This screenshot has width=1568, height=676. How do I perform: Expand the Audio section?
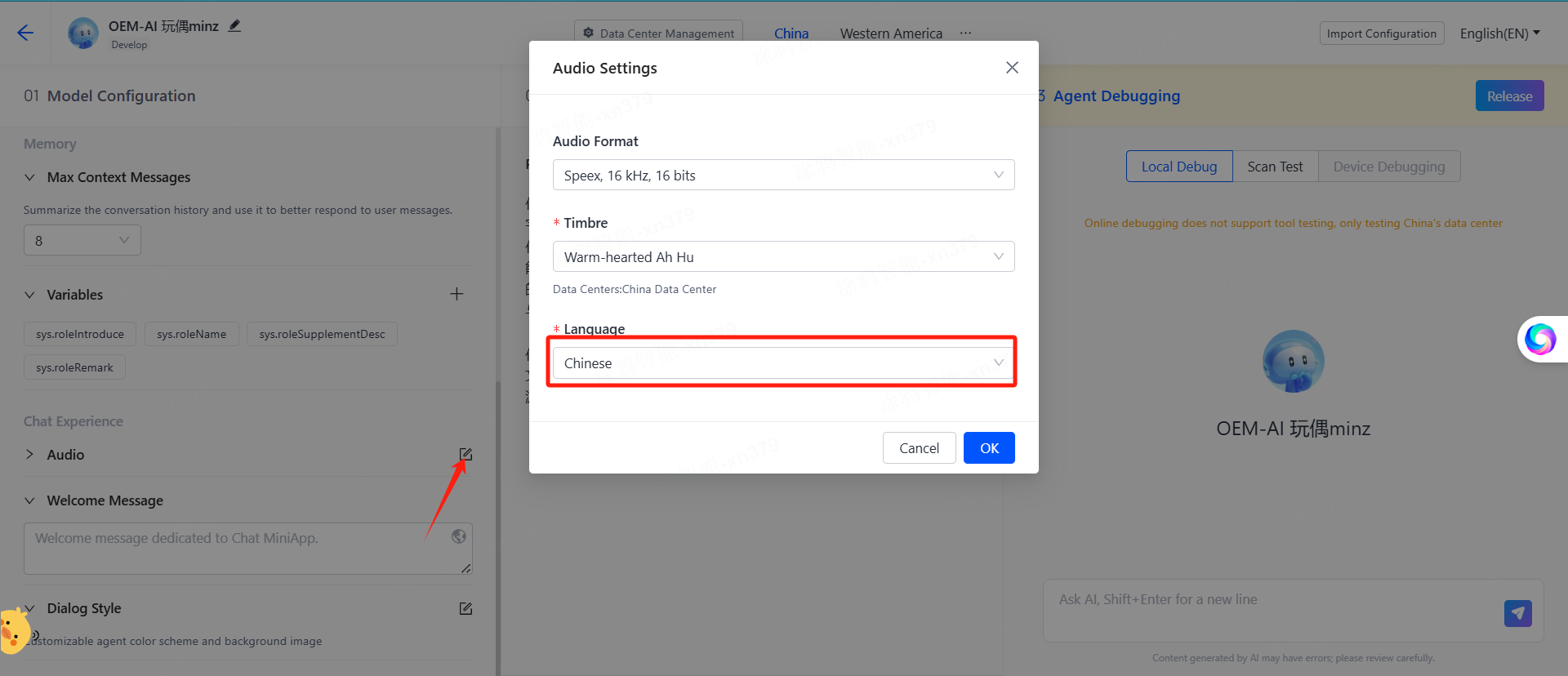click(x=30, y=455)
